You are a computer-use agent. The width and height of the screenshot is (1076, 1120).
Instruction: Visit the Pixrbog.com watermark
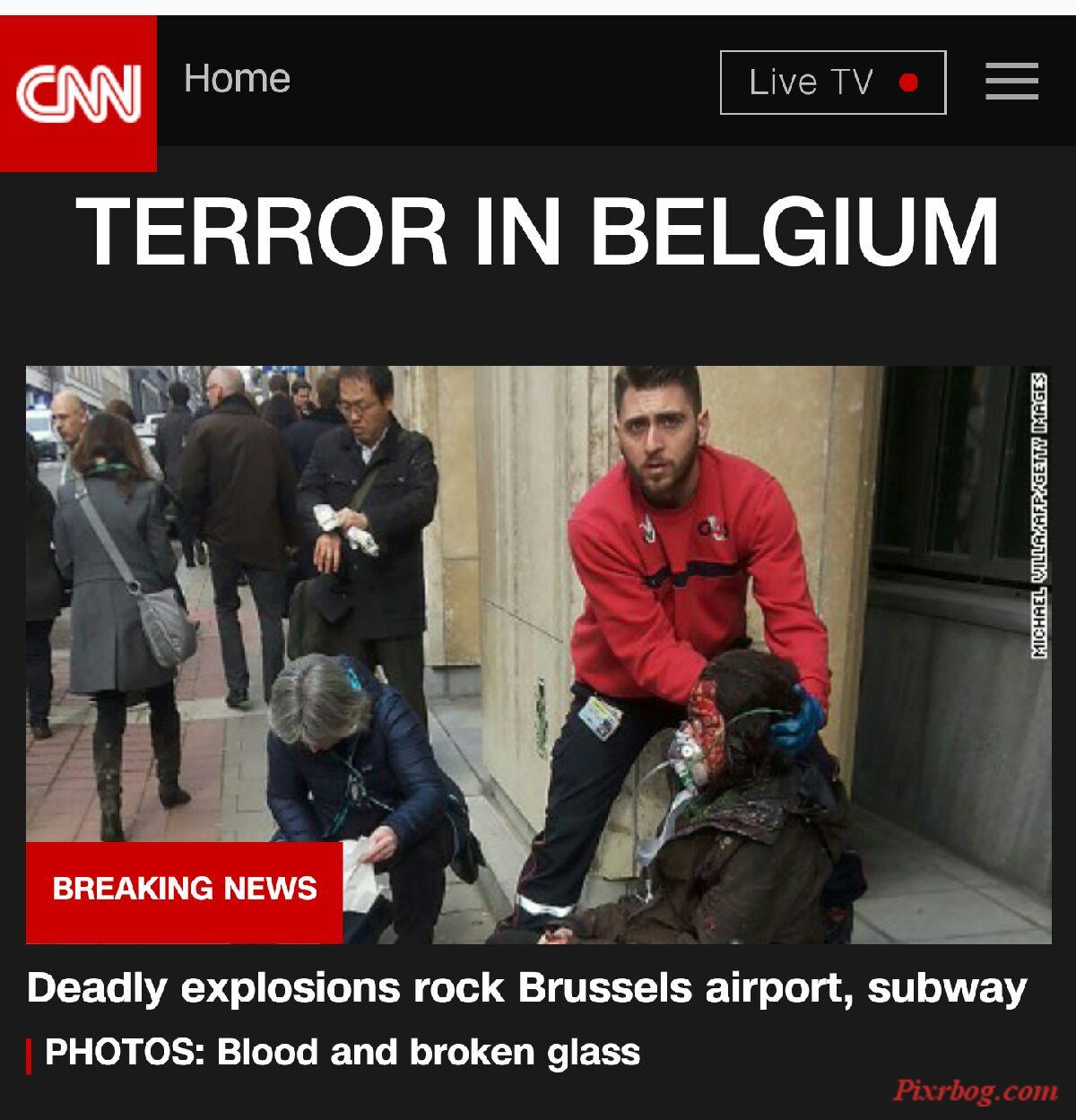click(976, 1090)
